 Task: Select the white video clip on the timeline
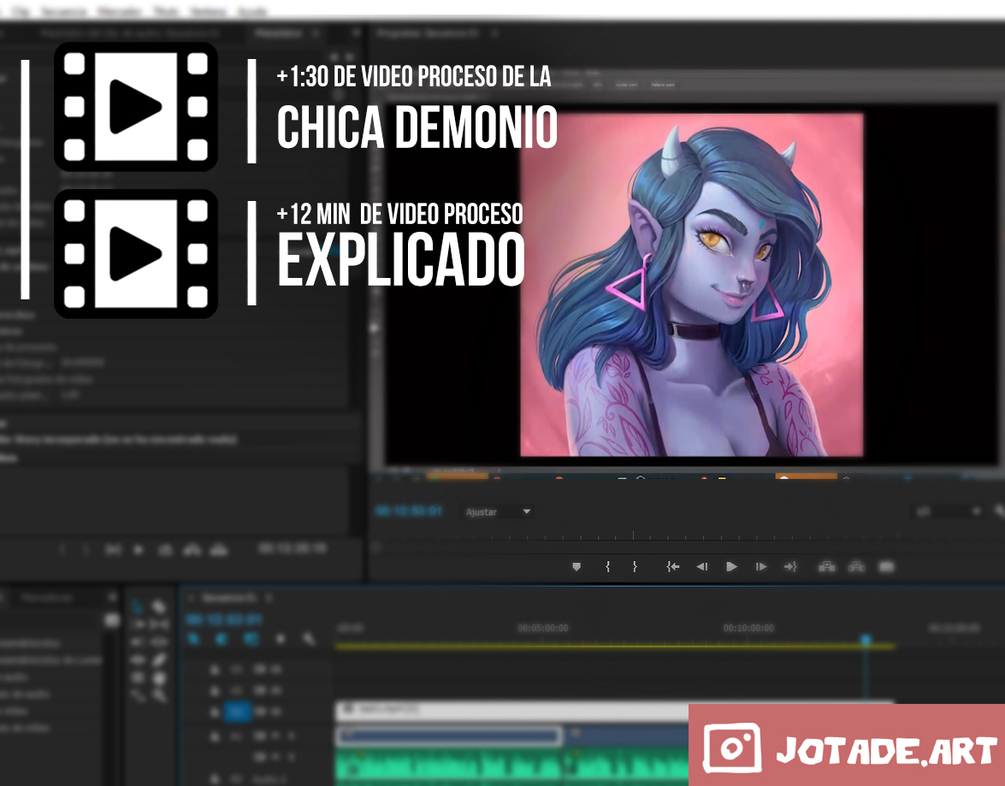pyautogui.click(x=513, y=710)
